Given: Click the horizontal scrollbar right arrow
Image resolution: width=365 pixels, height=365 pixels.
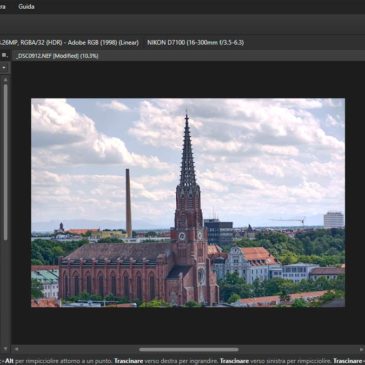Looking at the screenshot, I should coord(361,349).
